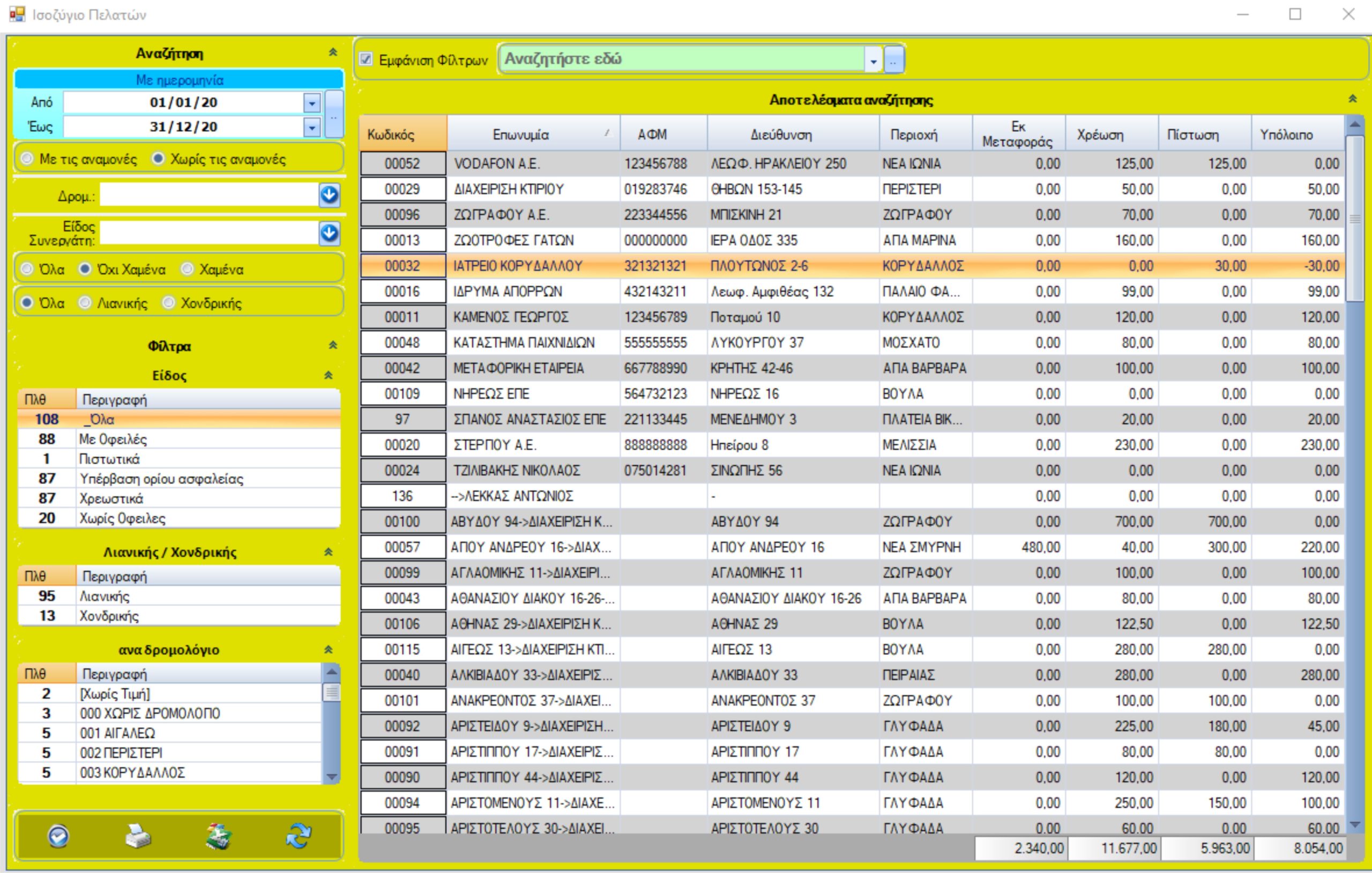
Task: Open the Έως date dropdown
Action: (x=312, y=127)
